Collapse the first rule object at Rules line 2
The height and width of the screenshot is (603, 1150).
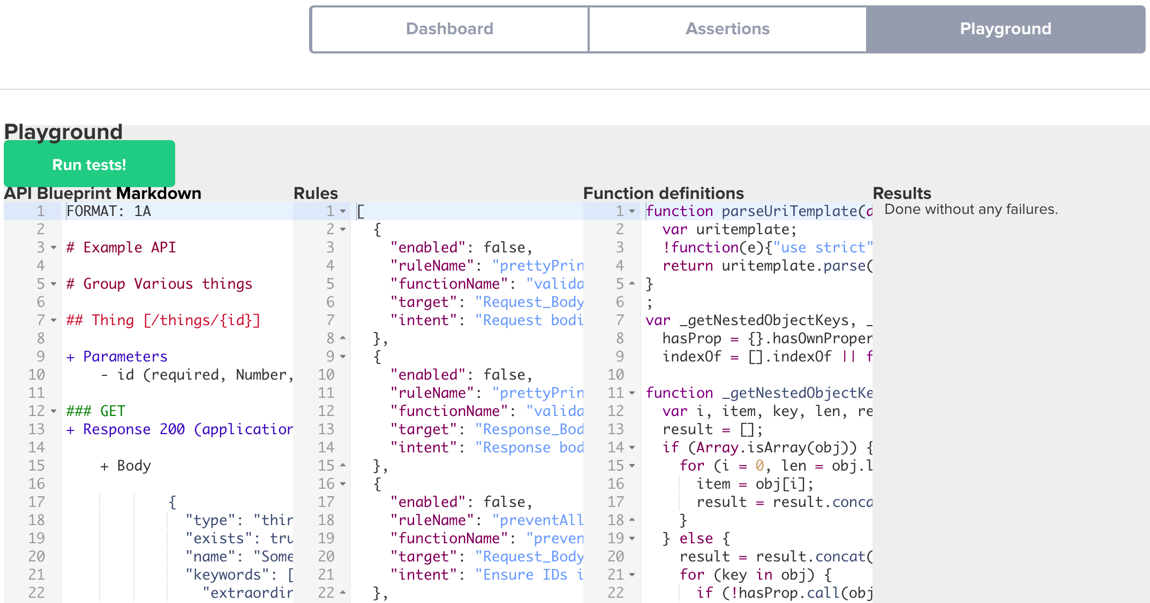(x=343, y=230)
